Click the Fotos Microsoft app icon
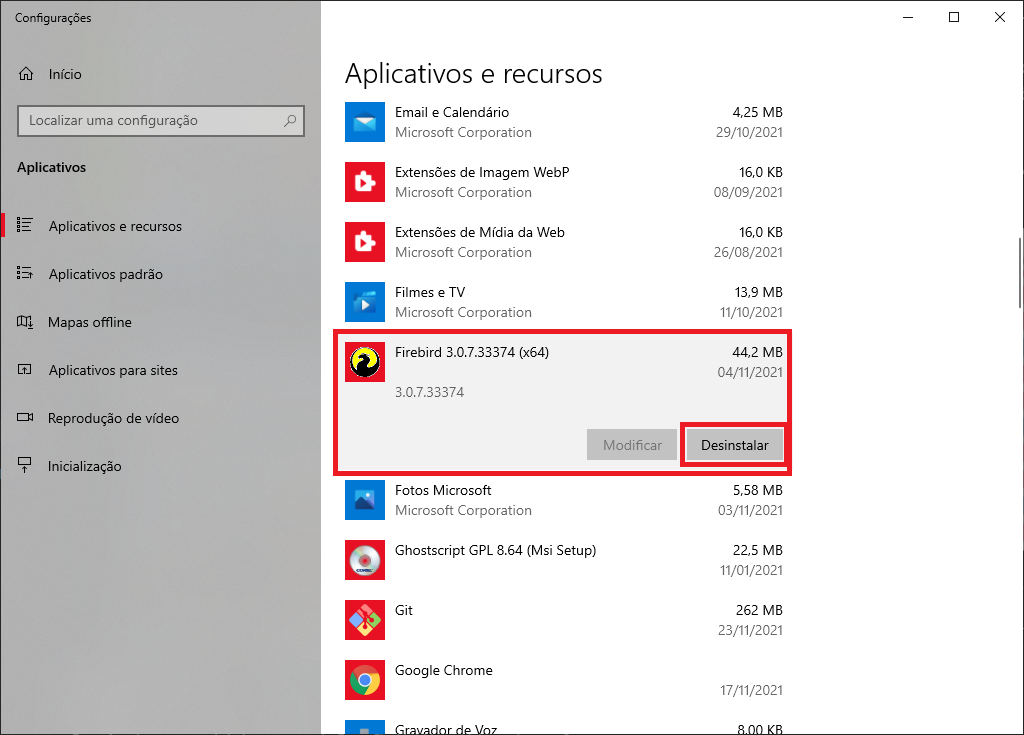The width and height of the screenshot is (1024, 735). 364,500
